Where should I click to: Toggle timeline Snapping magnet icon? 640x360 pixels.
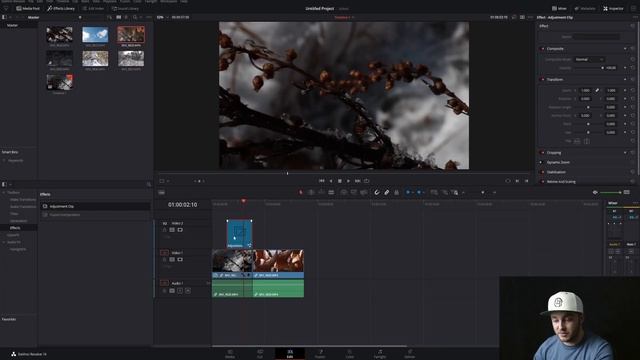377,192
